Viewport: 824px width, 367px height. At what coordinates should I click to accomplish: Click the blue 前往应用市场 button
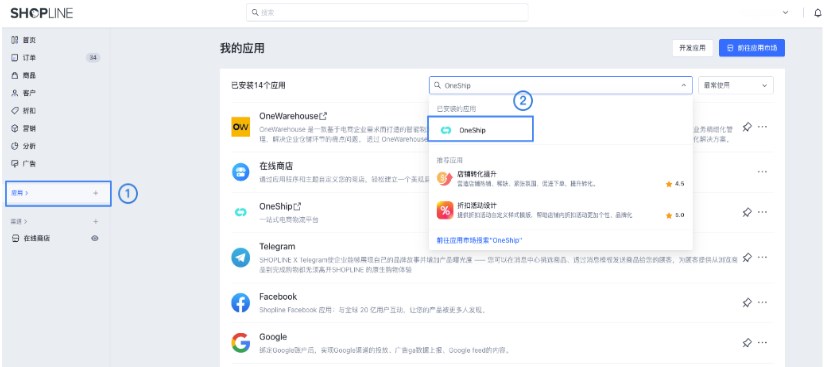click(x=751, y=48)
